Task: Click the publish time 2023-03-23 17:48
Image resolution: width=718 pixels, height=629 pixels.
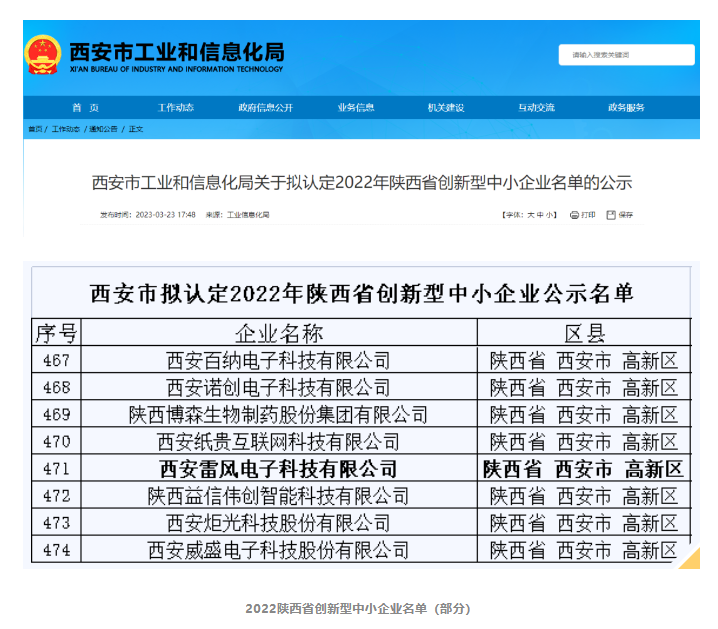Action: (165, 215)
